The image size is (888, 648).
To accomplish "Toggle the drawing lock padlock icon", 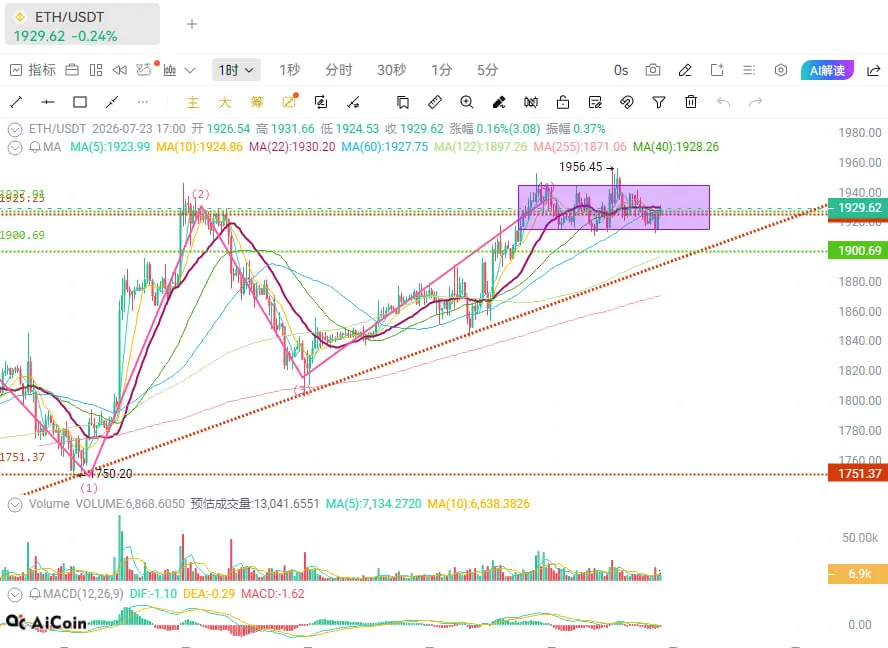I will click(563, 103).
